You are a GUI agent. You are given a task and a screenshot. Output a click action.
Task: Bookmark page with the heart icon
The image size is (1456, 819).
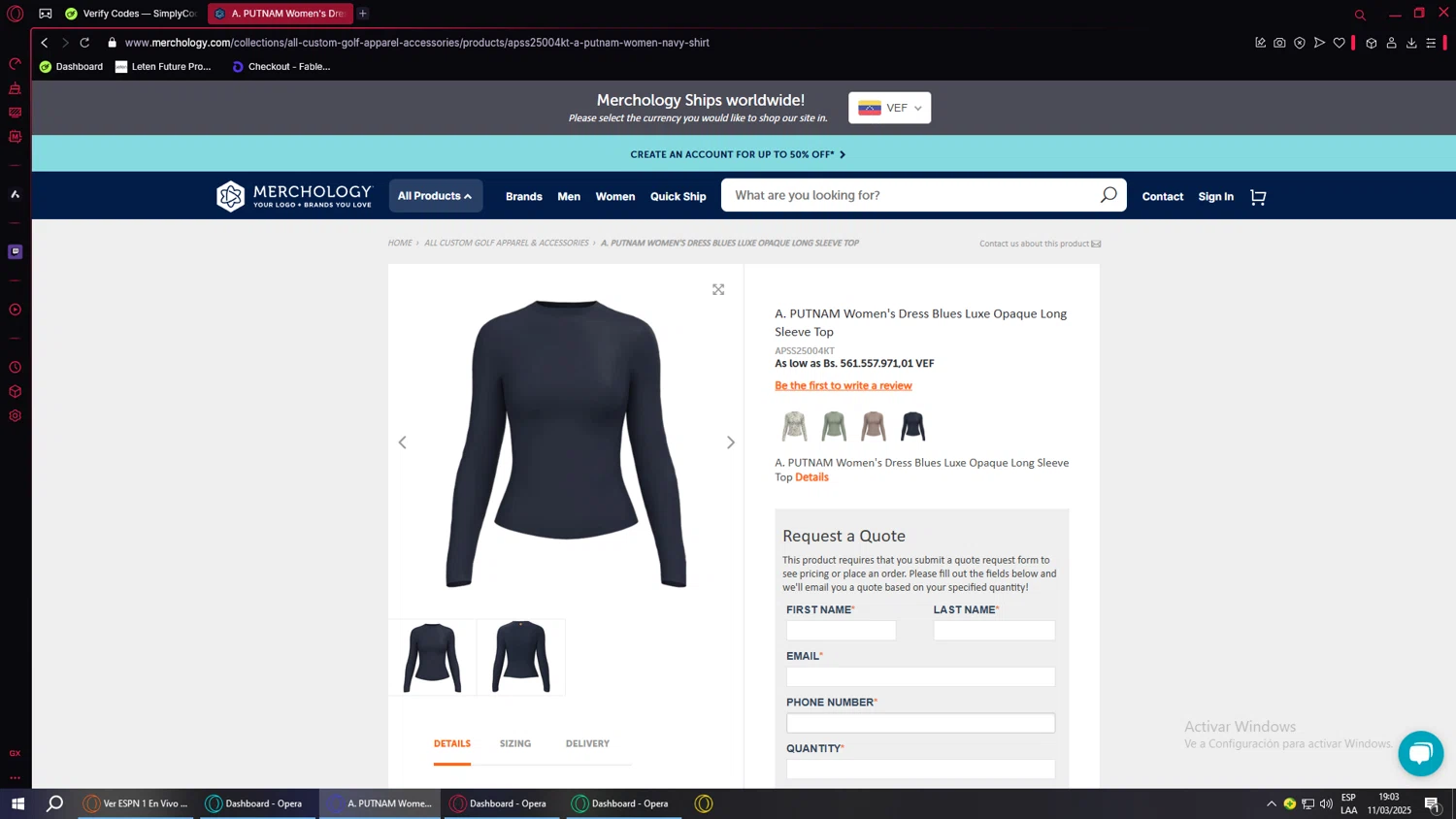[x=1340, y=43]
